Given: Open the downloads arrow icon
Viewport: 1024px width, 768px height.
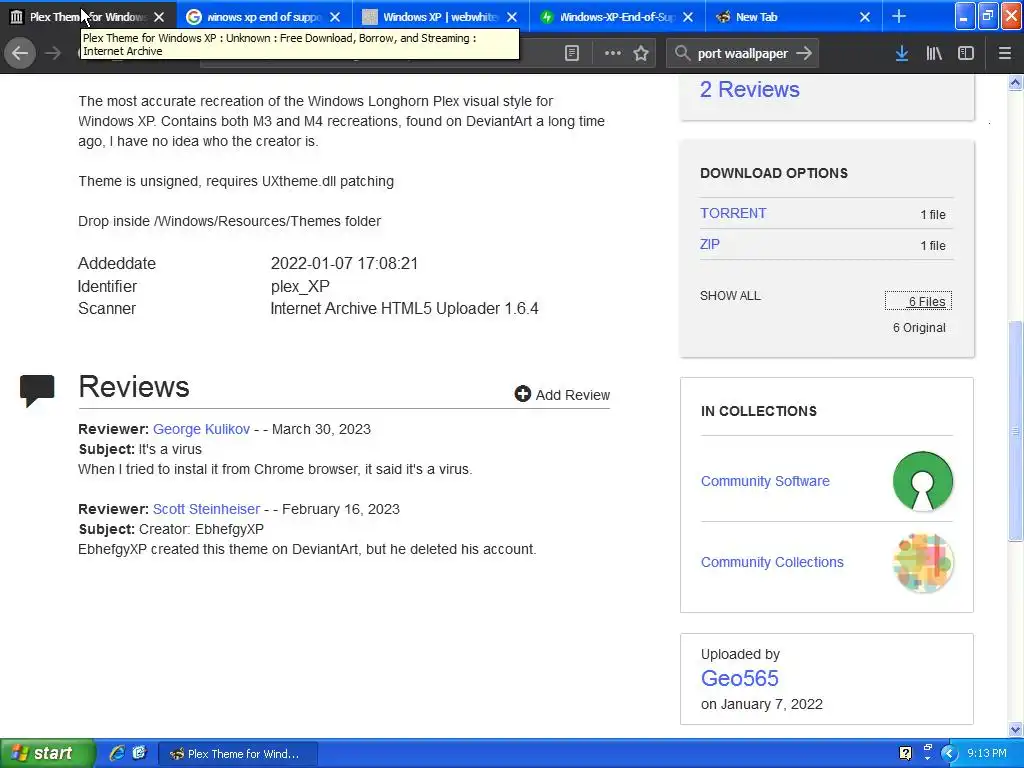Looking at the screenshot, I should 902,54.
